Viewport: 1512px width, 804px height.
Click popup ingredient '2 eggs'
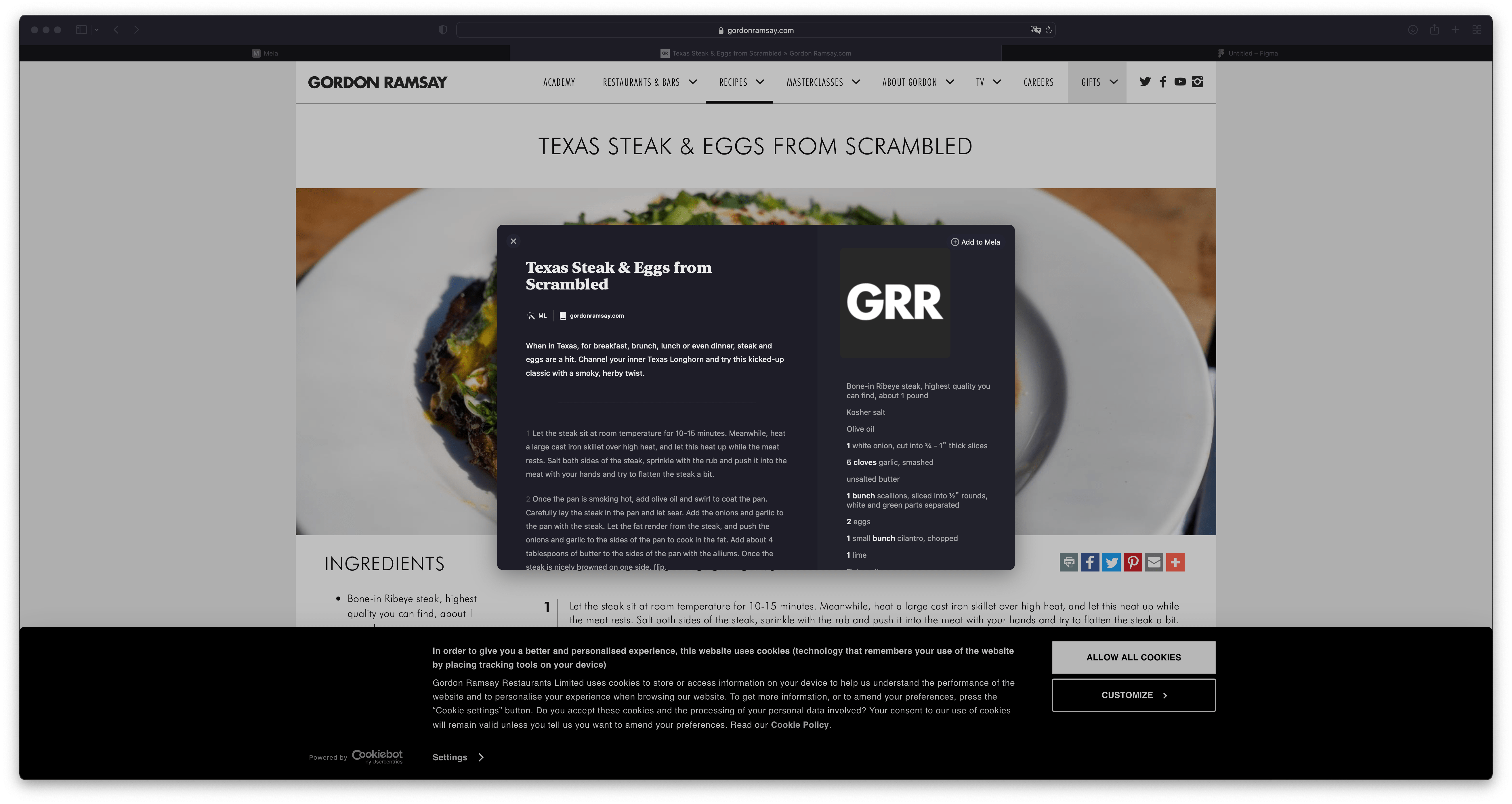[858, 521]
